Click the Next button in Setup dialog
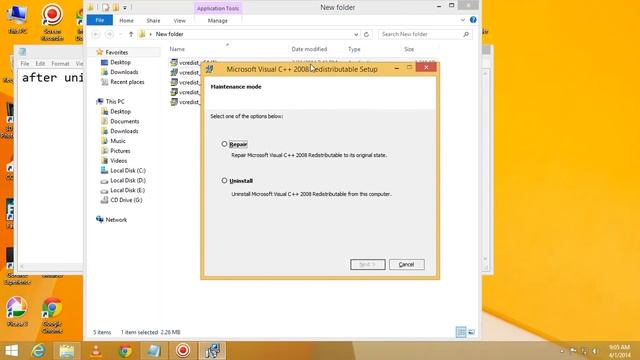The height and width of the screenshot is (360, 640). [x=367, y=264]
